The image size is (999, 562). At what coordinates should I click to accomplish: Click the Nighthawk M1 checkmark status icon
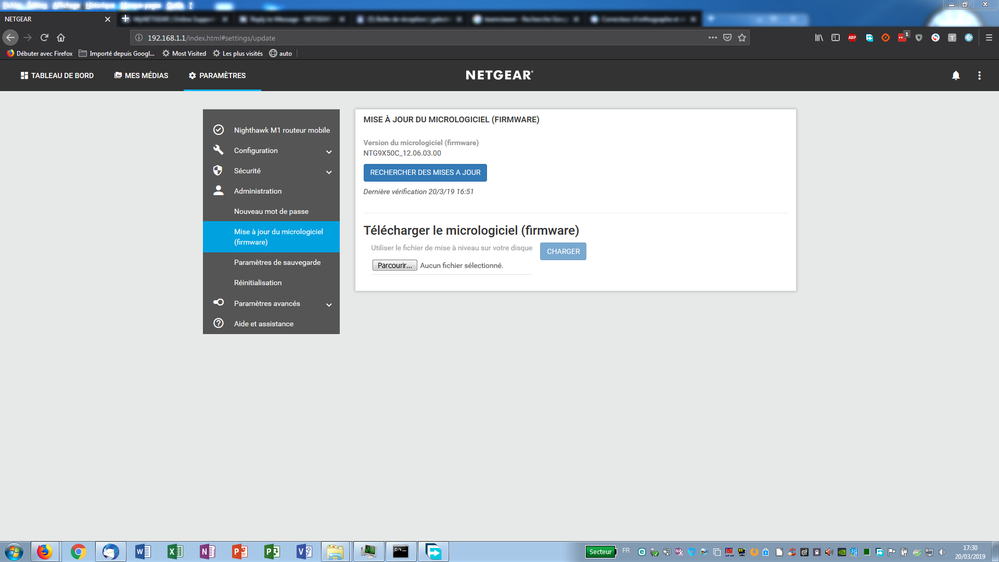point(219,129)
